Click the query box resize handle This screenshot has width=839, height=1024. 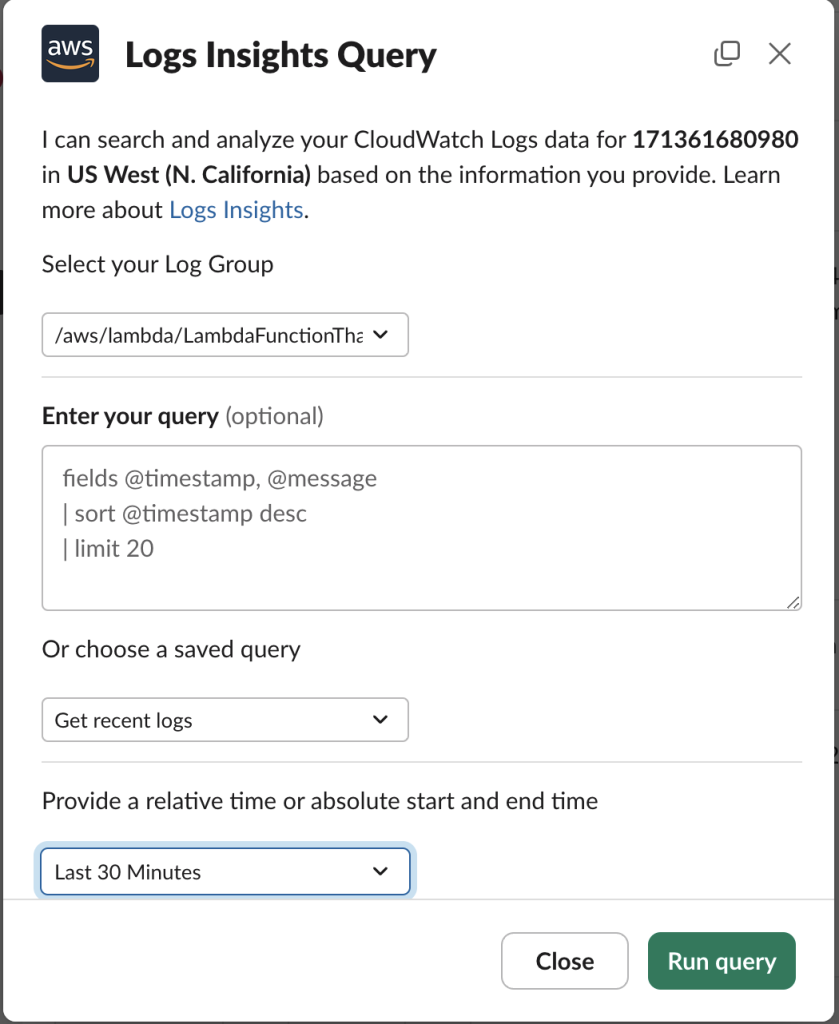point(795,602)
